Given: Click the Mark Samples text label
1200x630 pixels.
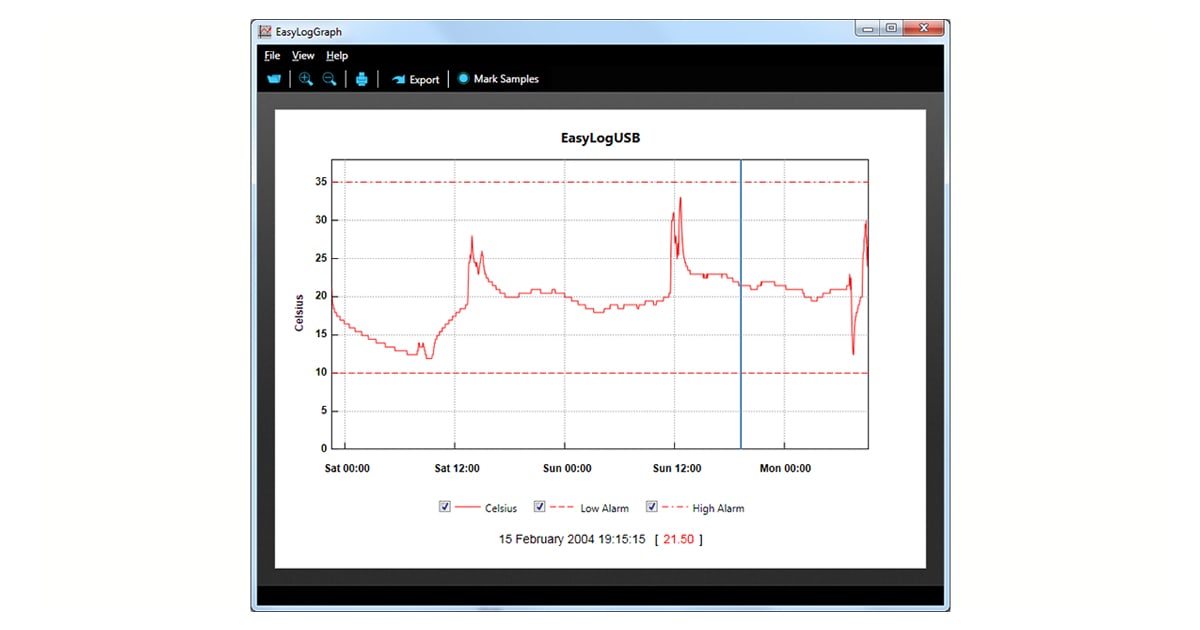Looking at the screenshot, I should click(x=506, y=79).
